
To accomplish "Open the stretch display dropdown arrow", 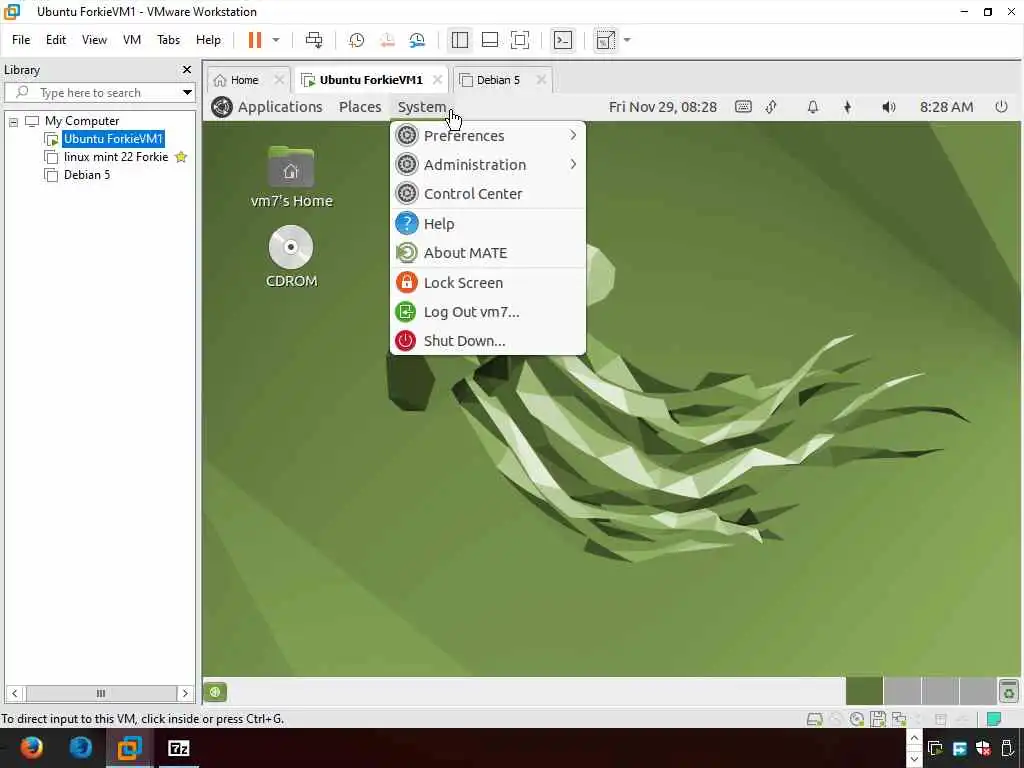I will 627,40.
